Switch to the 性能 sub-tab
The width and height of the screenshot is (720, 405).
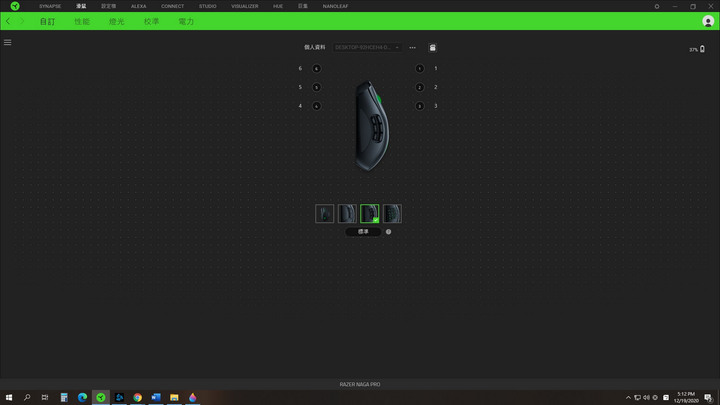pyautogui.click(x=82, y=21)
